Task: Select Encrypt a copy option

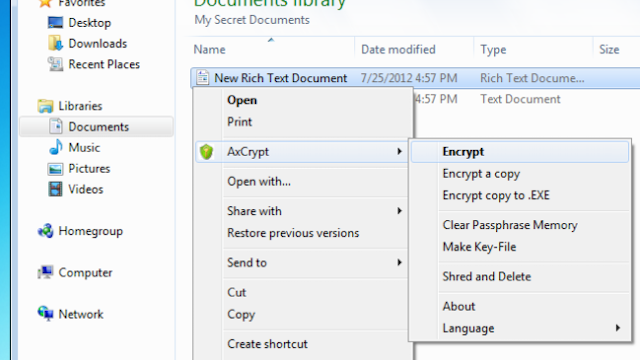Action: click(x=481, y=173)
